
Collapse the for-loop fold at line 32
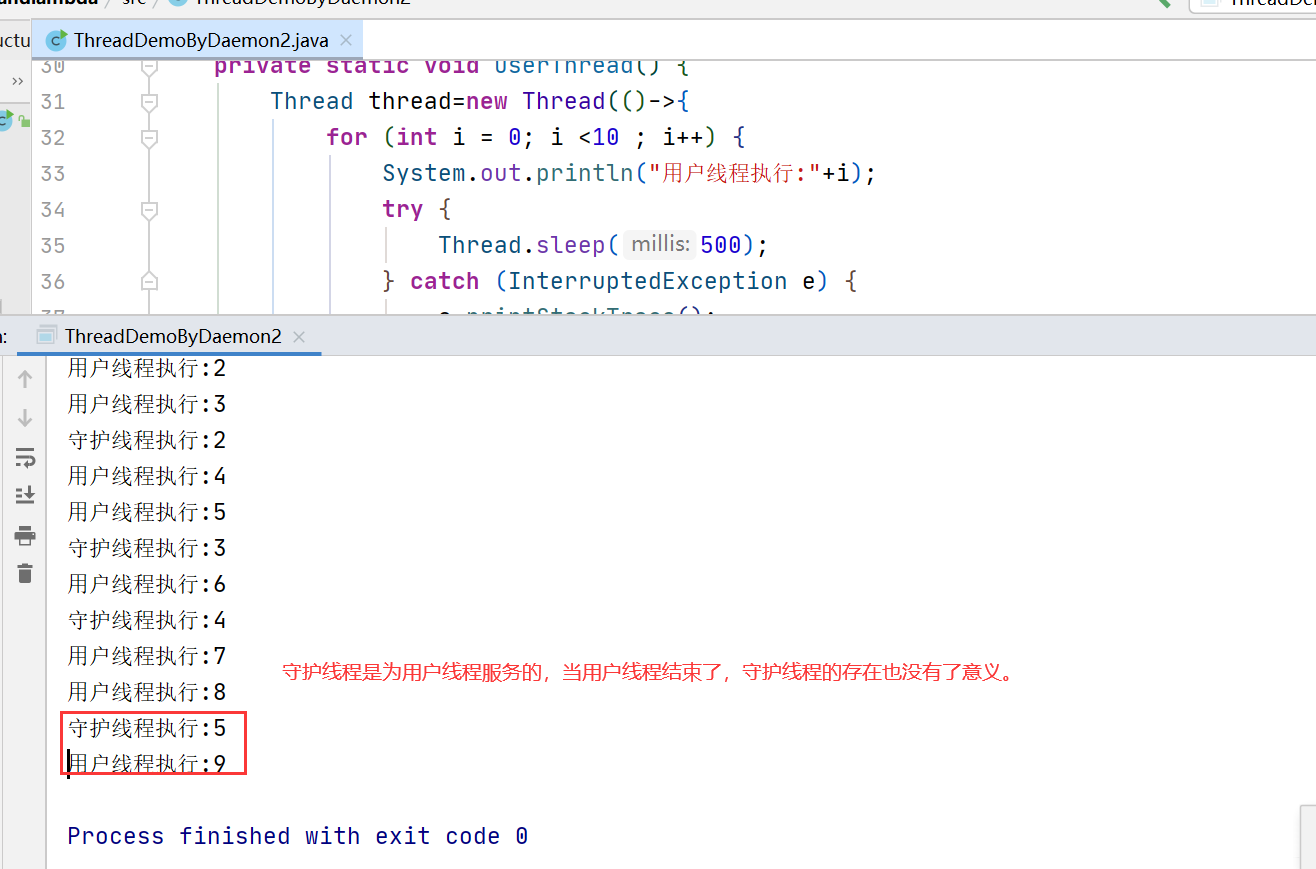point(149,137)
